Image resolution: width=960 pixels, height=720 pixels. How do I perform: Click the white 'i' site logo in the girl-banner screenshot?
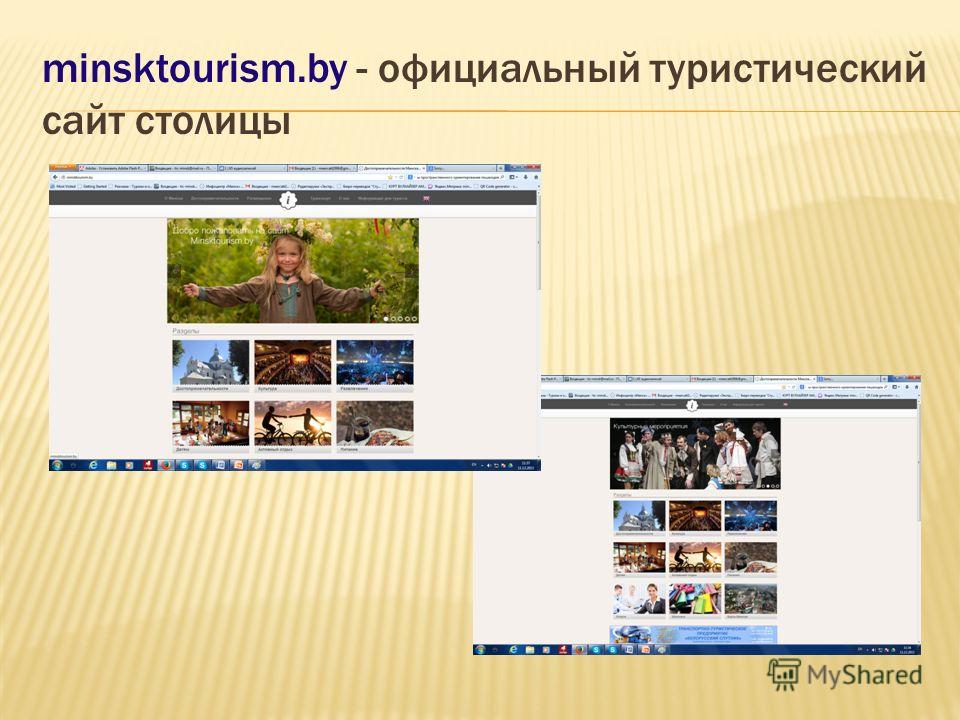(288, 200)
